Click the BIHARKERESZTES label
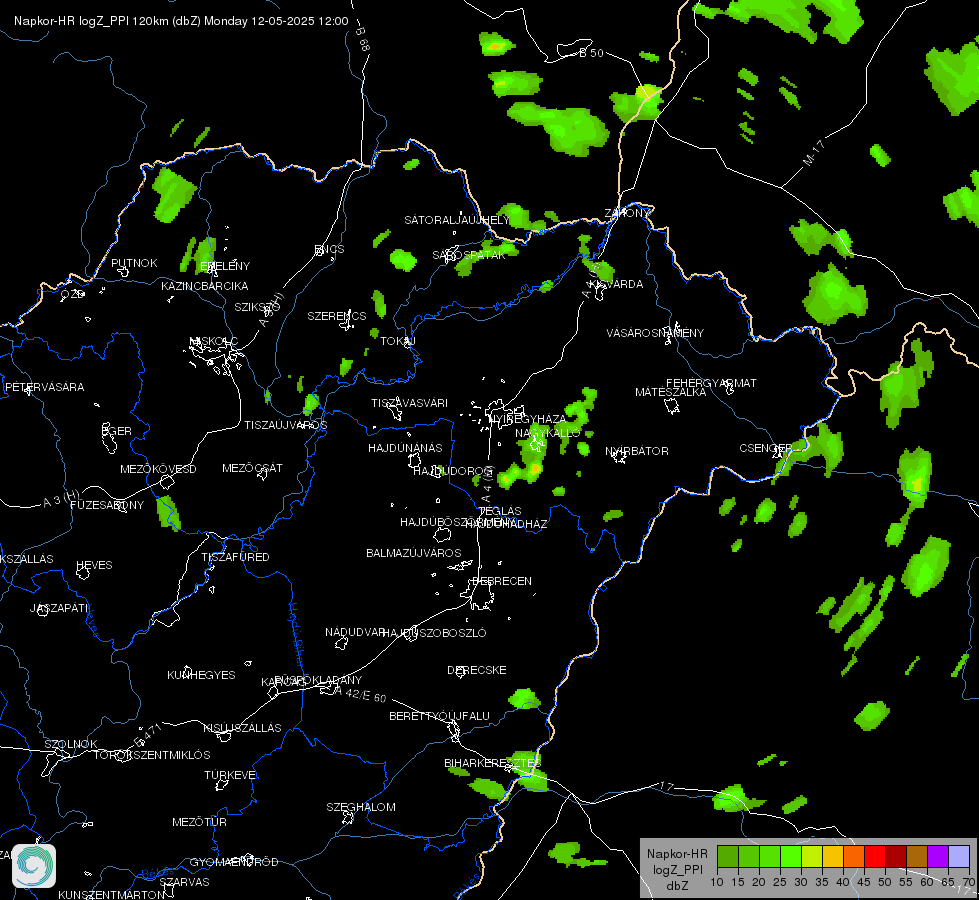This screenshot has height=900, width=979. (493, 763)
